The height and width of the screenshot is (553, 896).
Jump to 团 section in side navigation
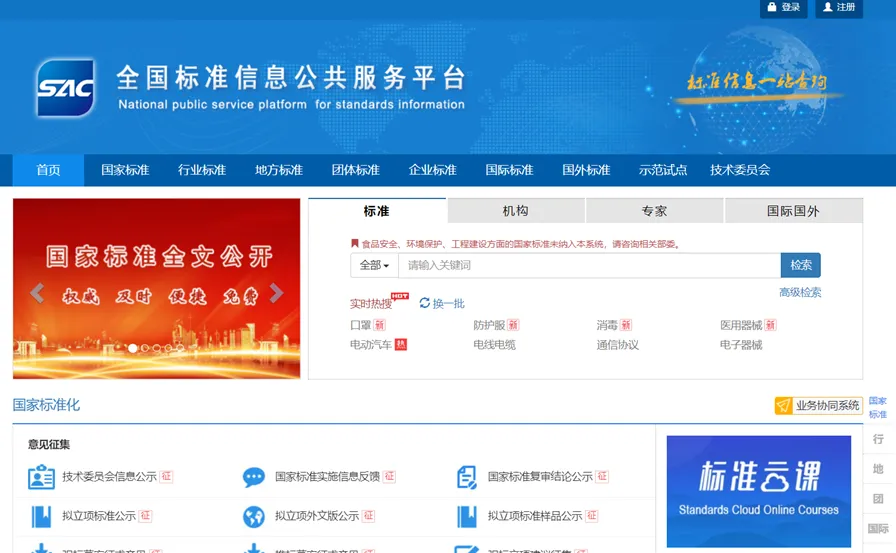point(878,499)
